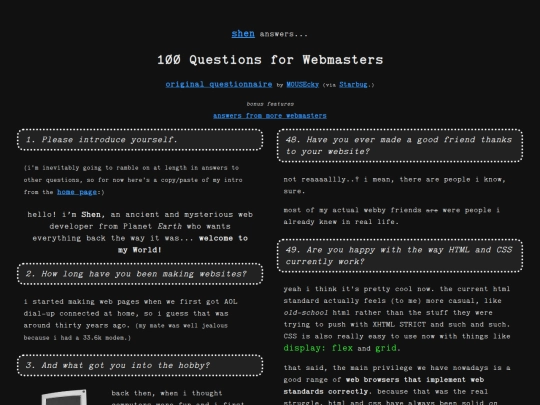540x405 pixels.
Task: Click the italic 'old-school' text
Action: (x=305, y=313)
